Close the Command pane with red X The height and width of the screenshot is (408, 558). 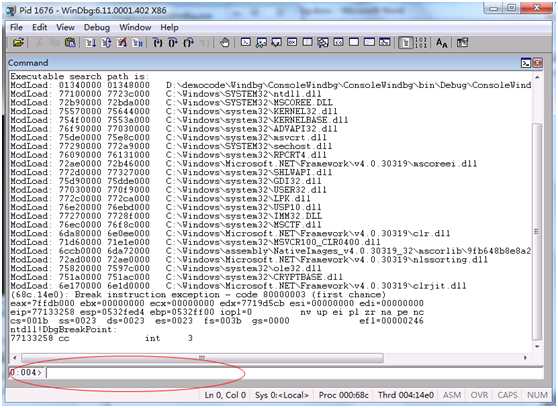click(x=537, y=63)
